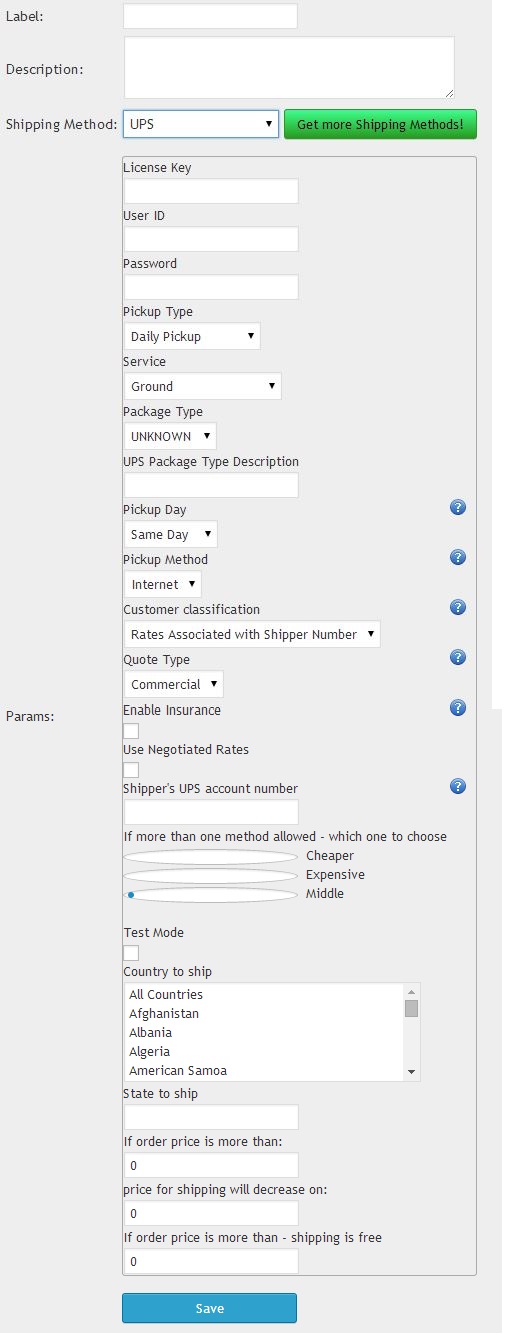Click help icon next to Pickup Method

(x=458, y=557)
